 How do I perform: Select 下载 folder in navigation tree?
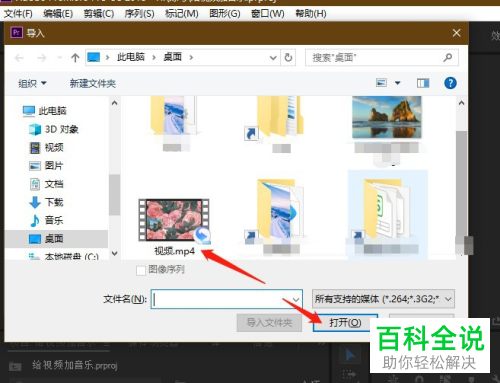tap(46, 202)
